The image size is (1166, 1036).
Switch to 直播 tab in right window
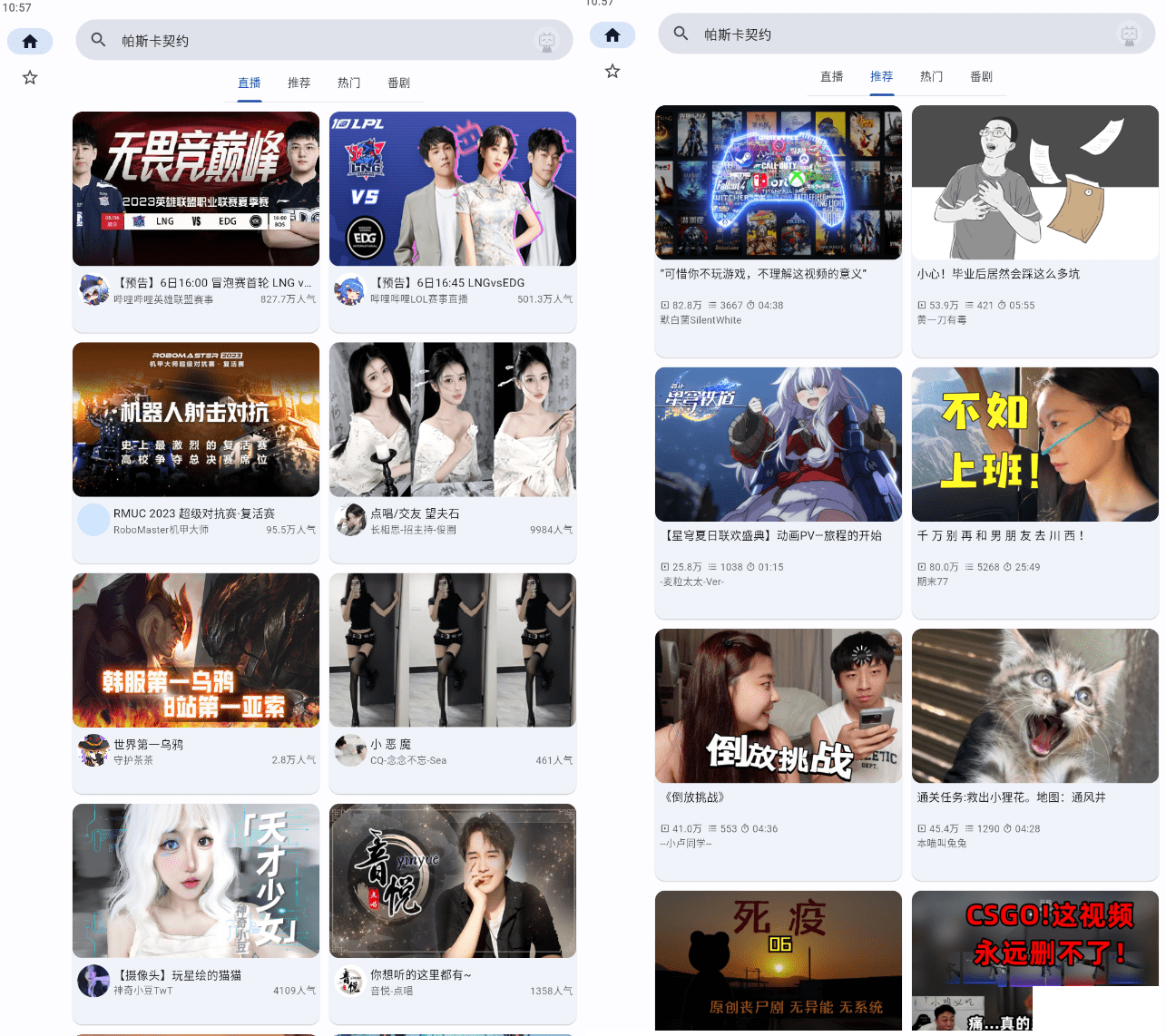point(832,76)
